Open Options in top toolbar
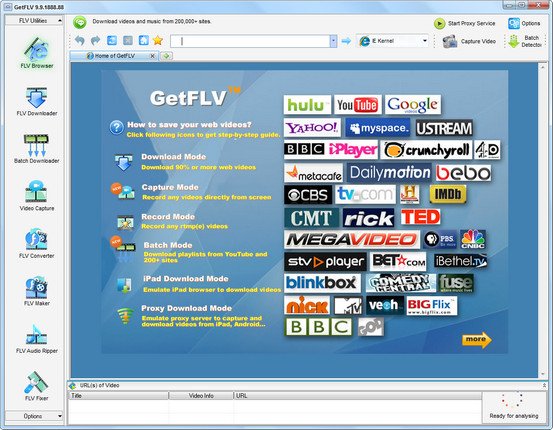 (x=524, y=23)
